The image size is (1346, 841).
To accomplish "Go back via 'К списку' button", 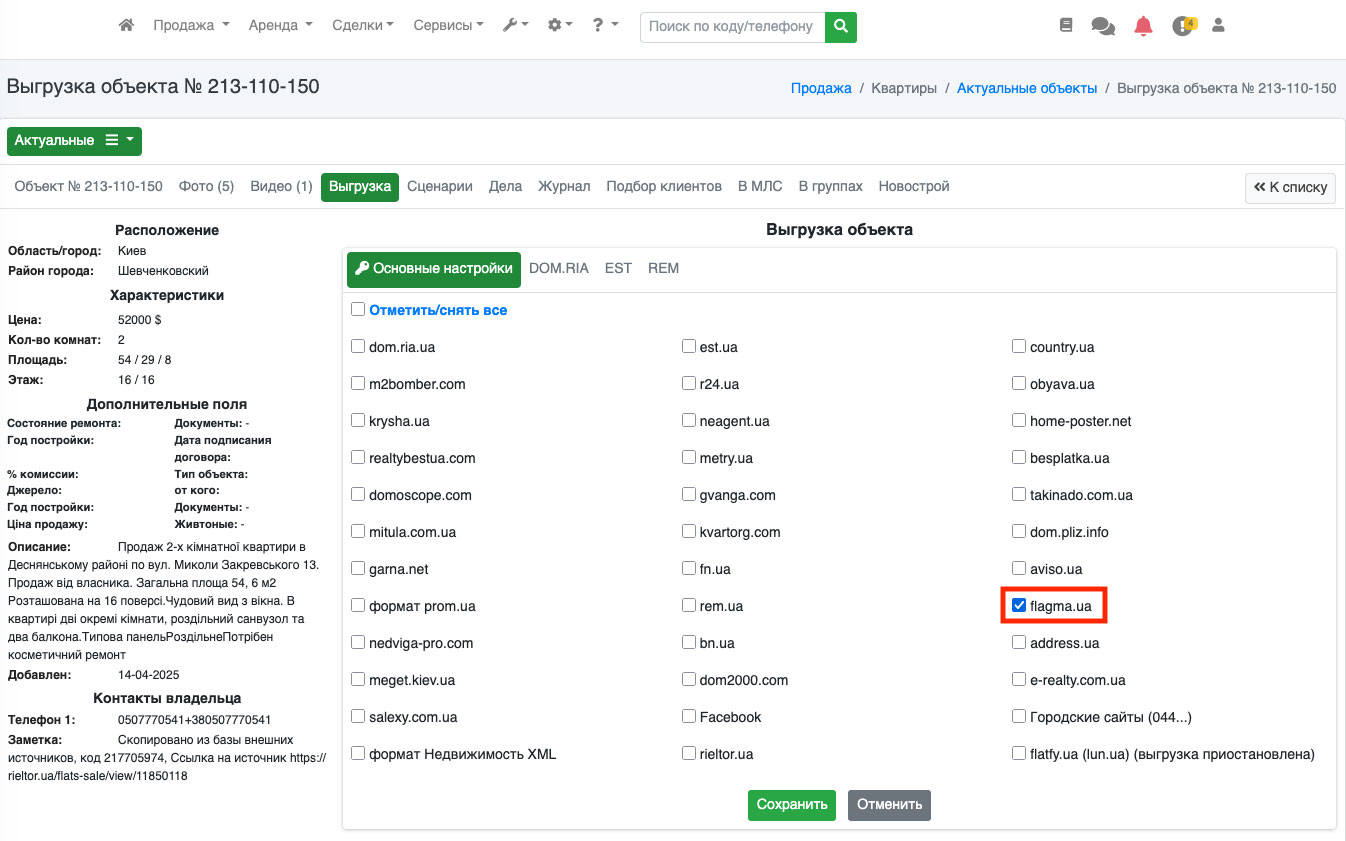I will [x=1290, y=188].
